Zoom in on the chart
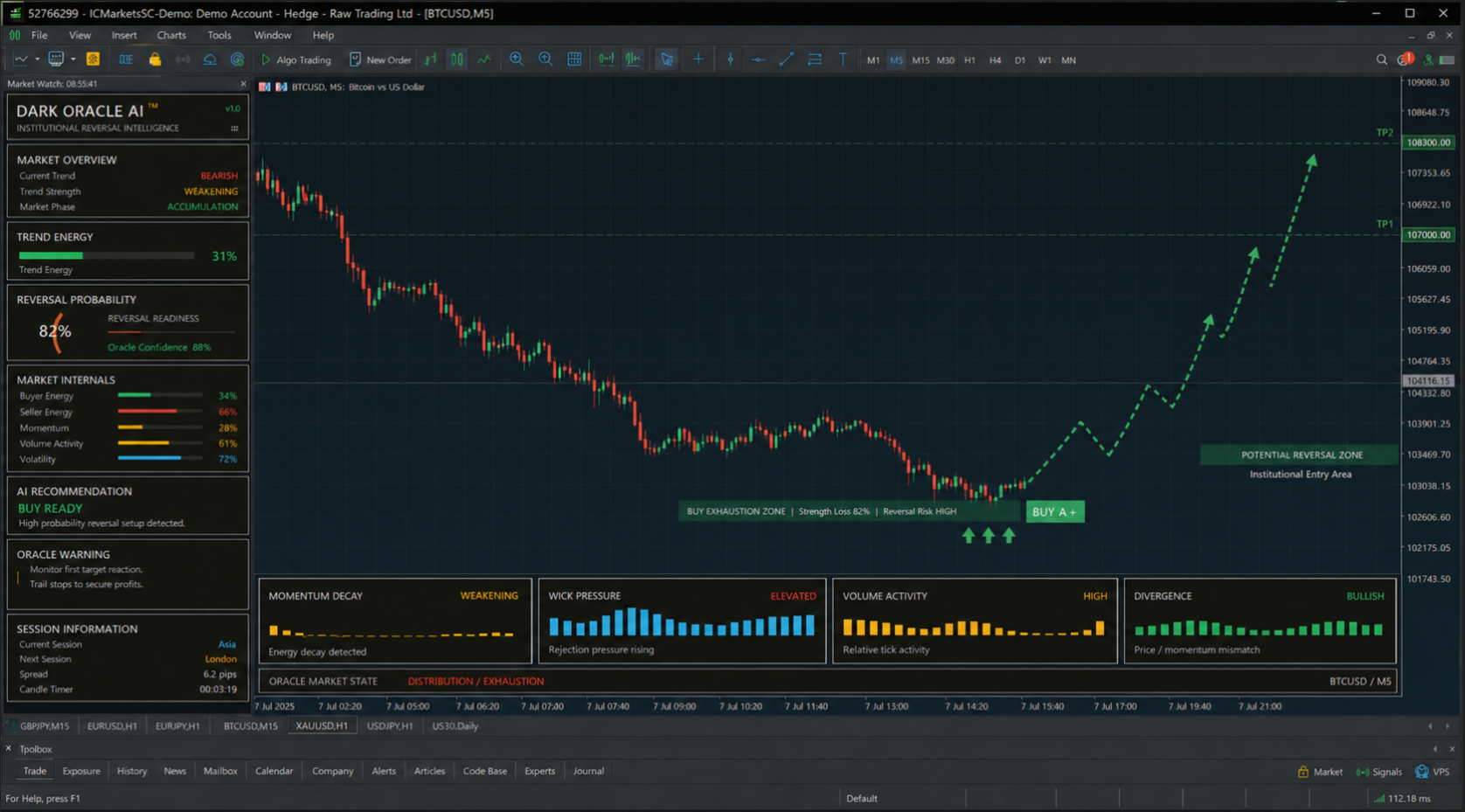Screen dimensions: 1465x812 coord(517,59)
